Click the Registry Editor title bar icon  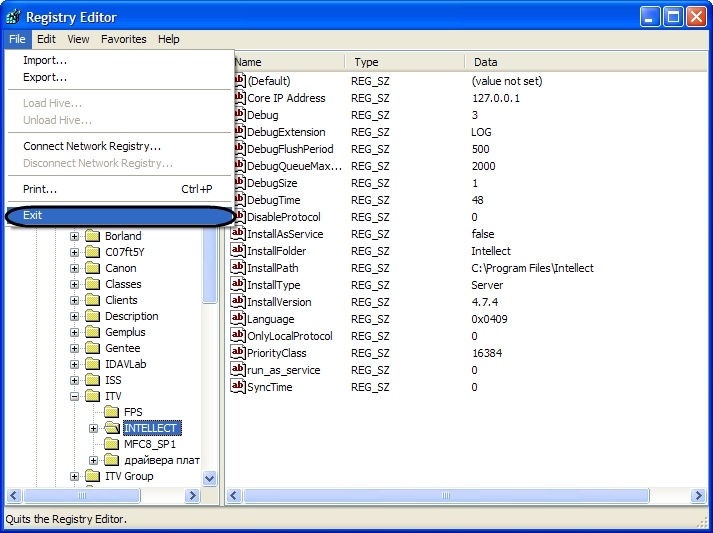(x=13, y=17)
